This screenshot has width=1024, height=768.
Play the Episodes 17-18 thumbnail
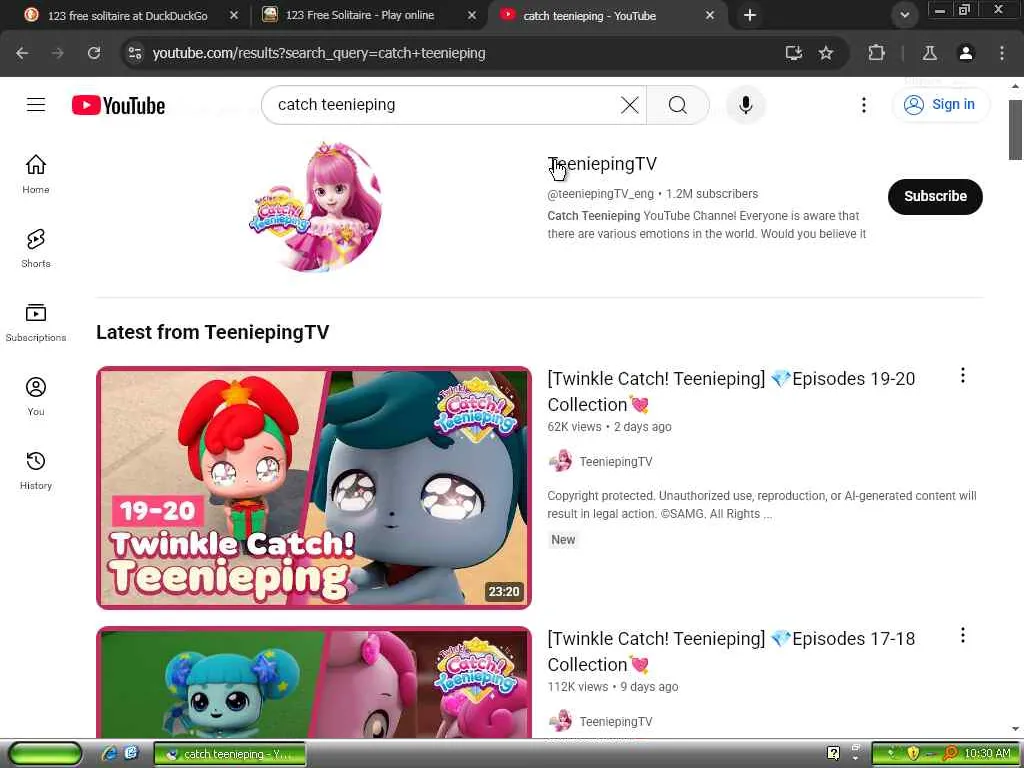[x=314, y=682]
